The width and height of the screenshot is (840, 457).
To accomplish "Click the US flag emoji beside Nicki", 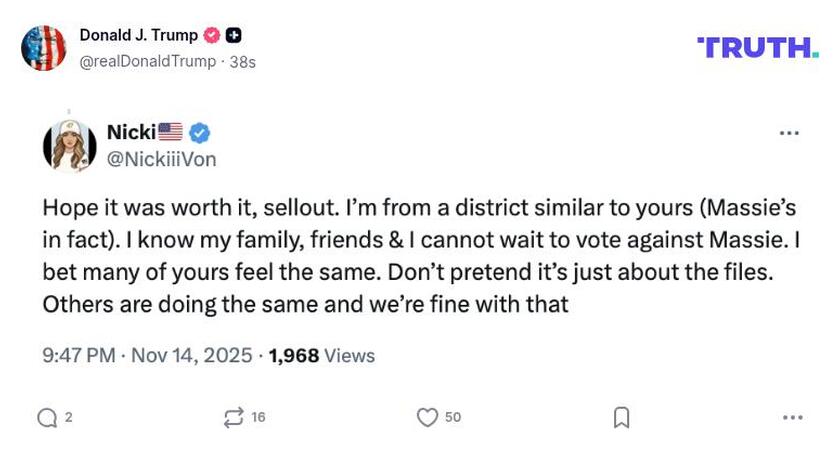I will (170, 133).
